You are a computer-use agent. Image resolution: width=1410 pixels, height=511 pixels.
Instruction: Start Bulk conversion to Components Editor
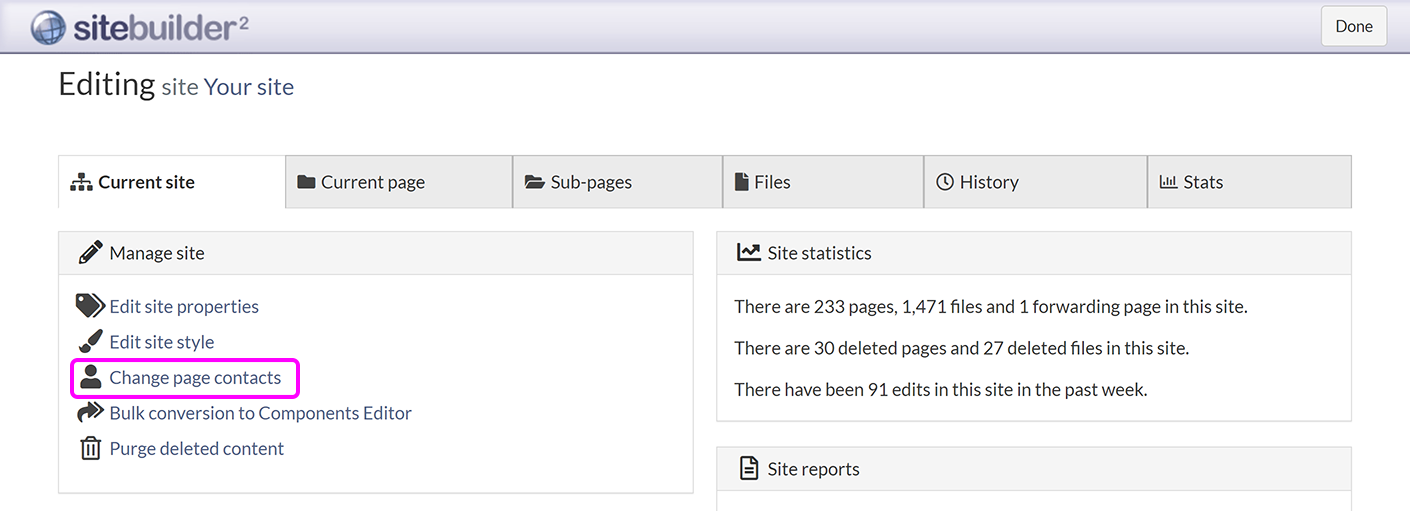260,413
